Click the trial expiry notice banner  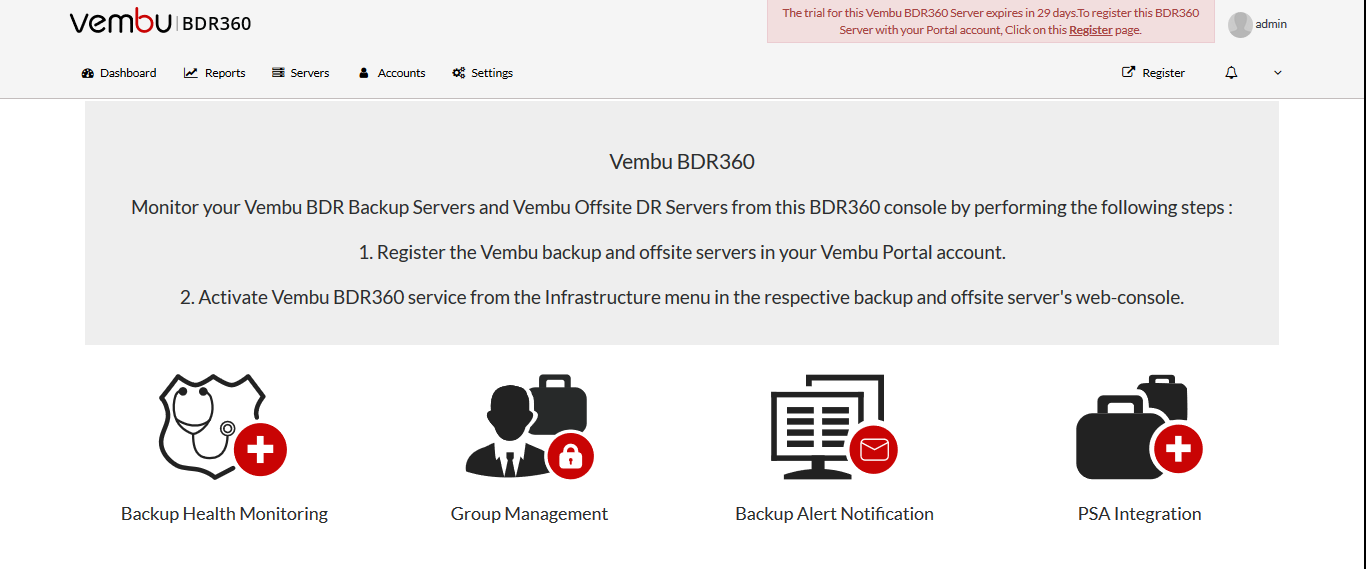point(991,22)
